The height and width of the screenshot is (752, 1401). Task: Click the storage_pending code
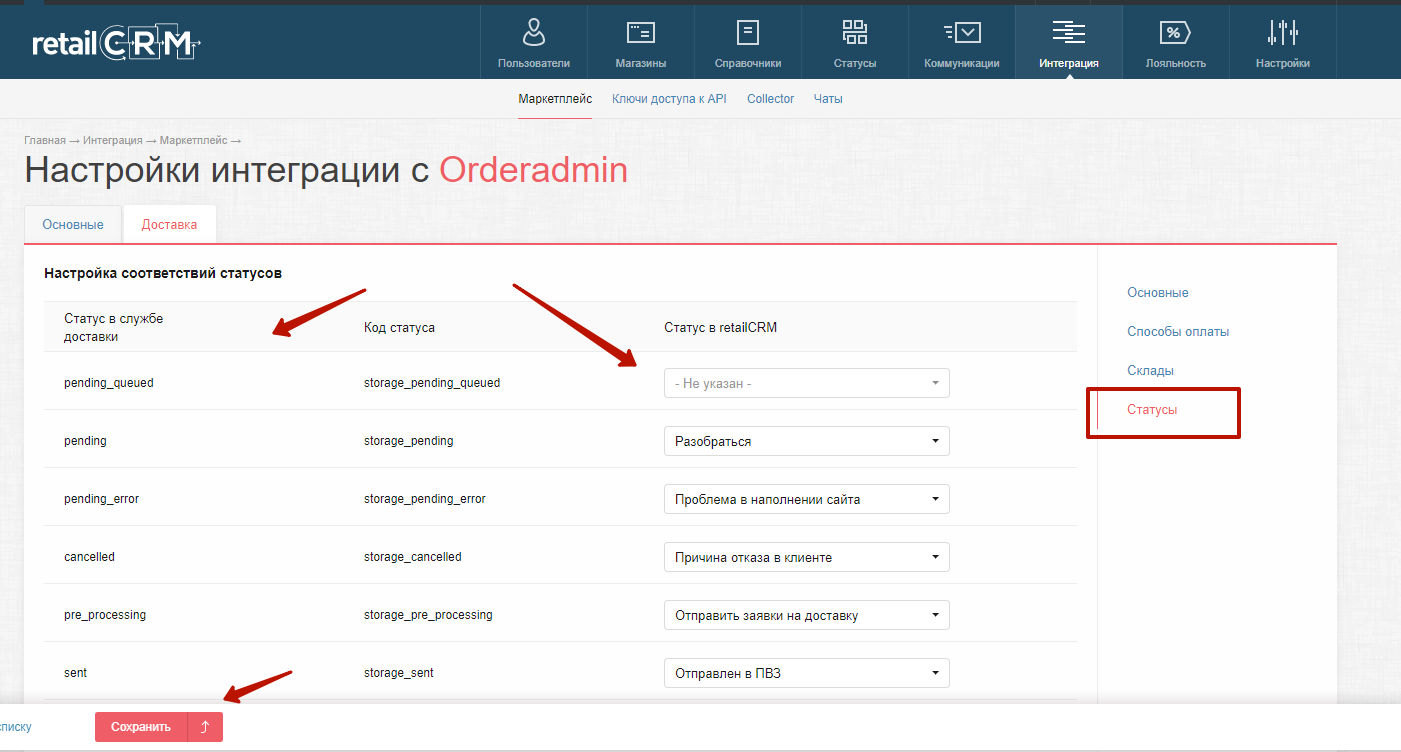click(x=409, y=441)
